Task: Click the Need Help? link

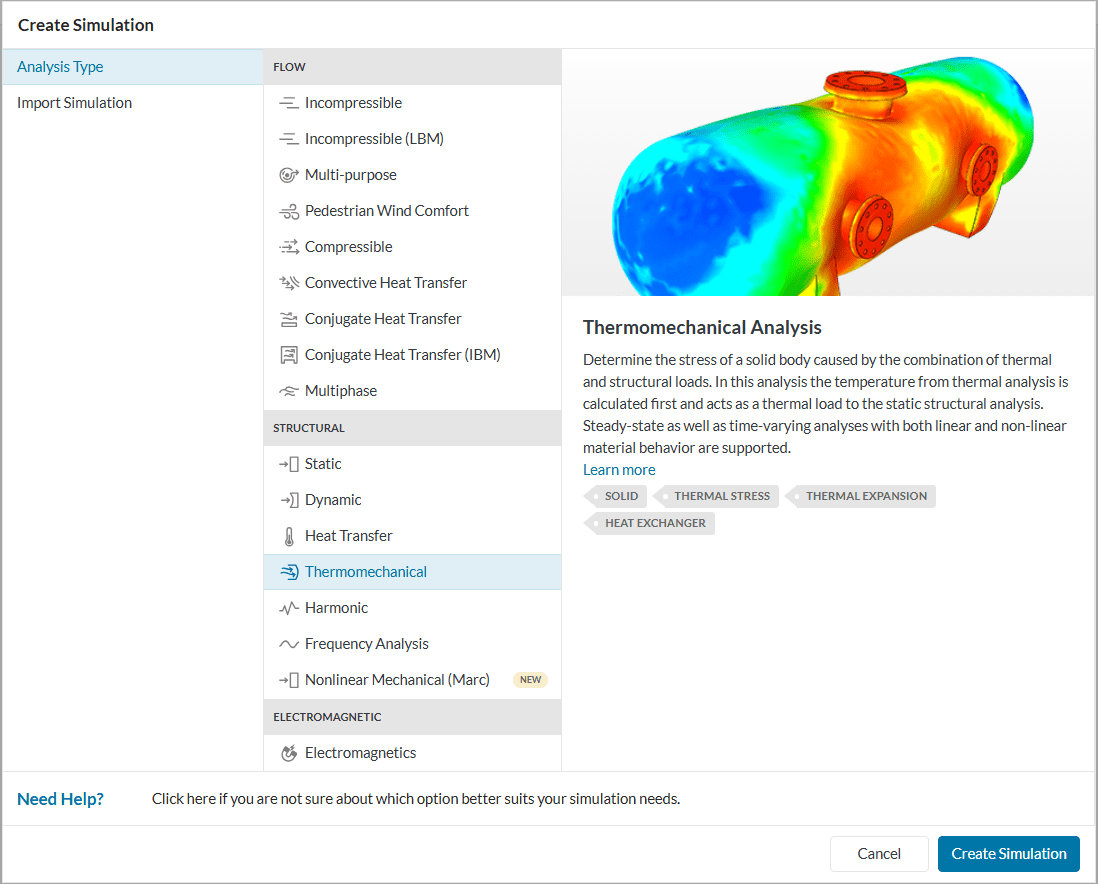Action: tap(60, 799)
